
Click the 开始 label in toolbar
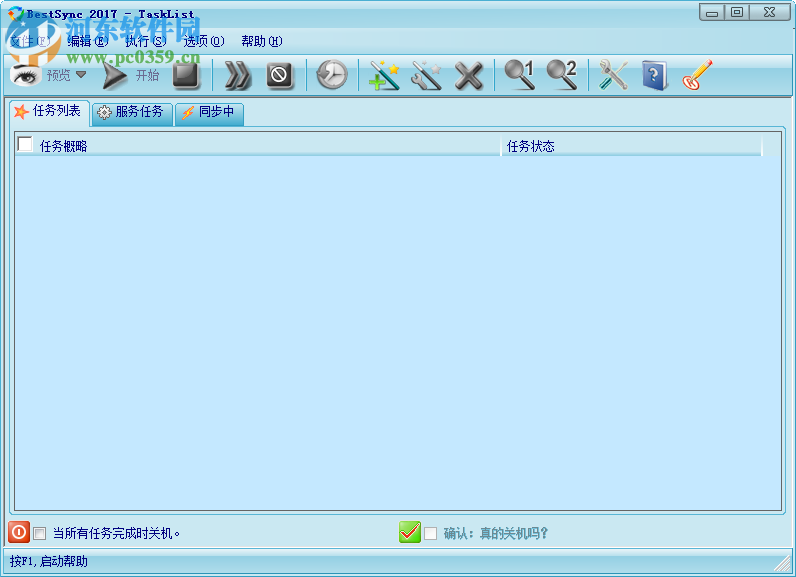147,76
